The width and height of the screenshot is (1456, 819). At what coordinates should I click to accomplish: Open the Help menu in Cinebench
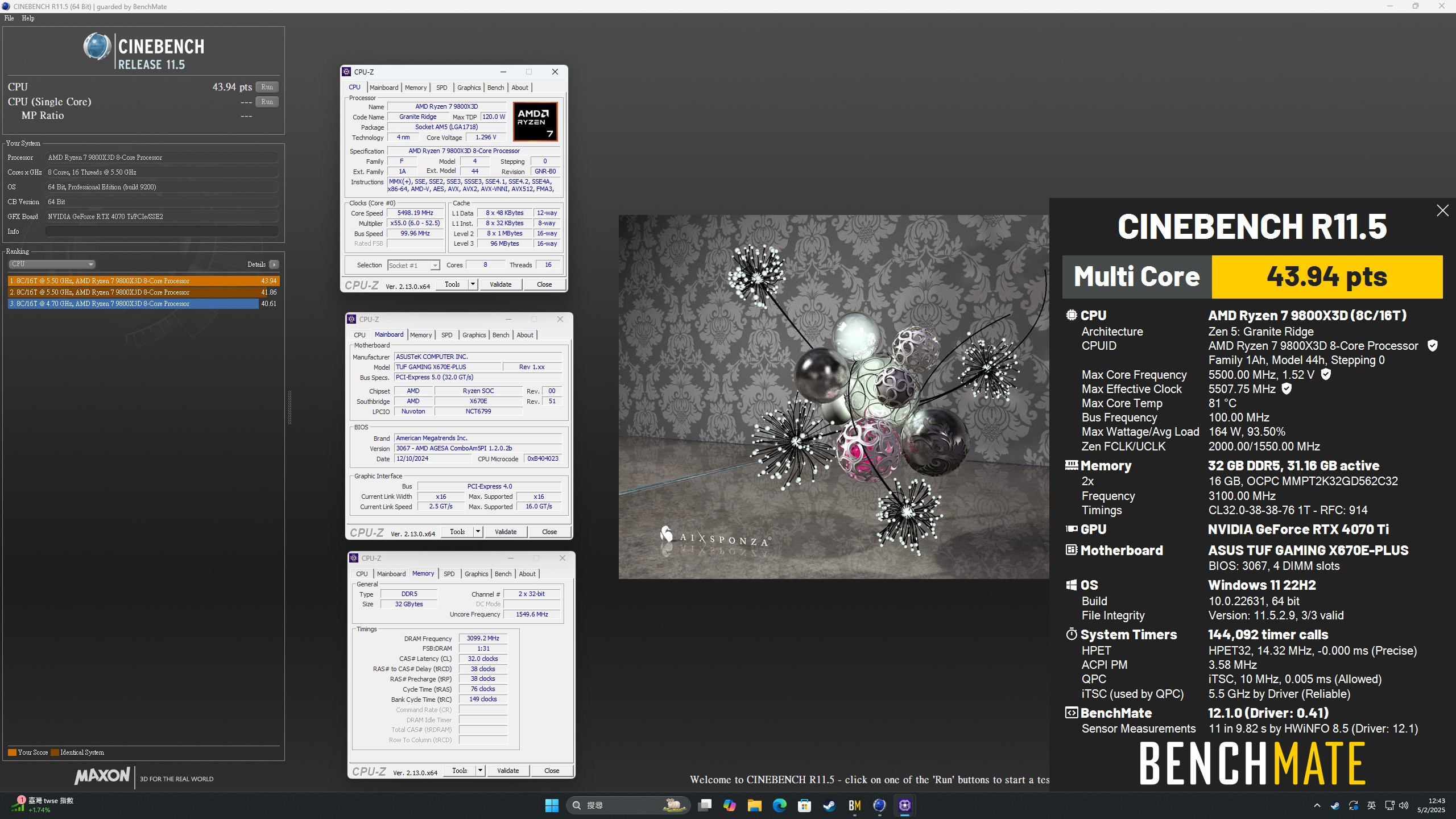tap(28, 18)
